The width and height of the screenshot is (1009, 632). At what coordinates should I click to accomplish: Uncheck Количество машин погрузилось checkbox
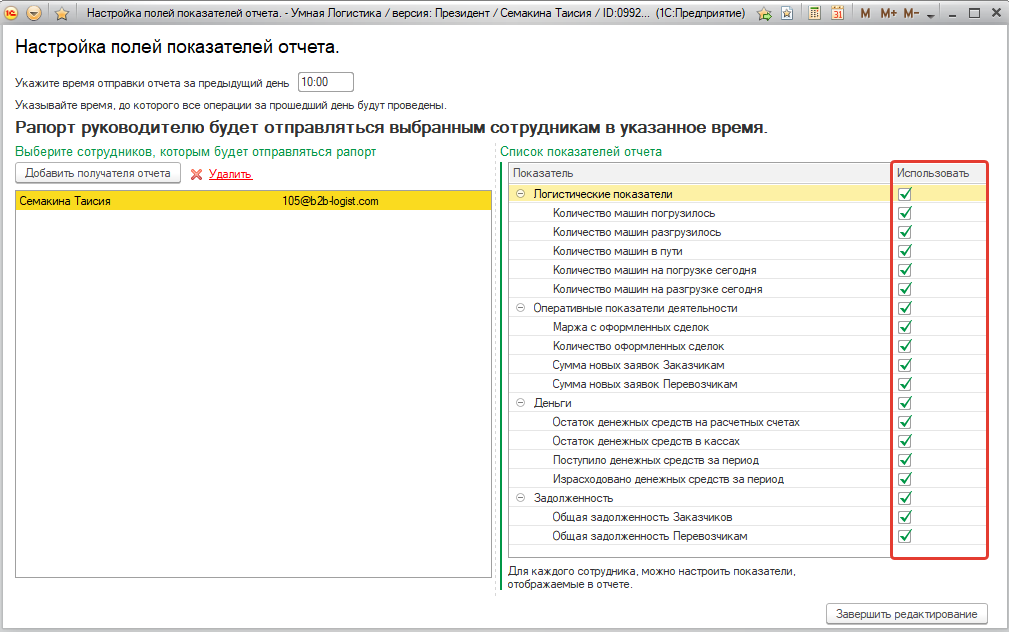point(905,213)
